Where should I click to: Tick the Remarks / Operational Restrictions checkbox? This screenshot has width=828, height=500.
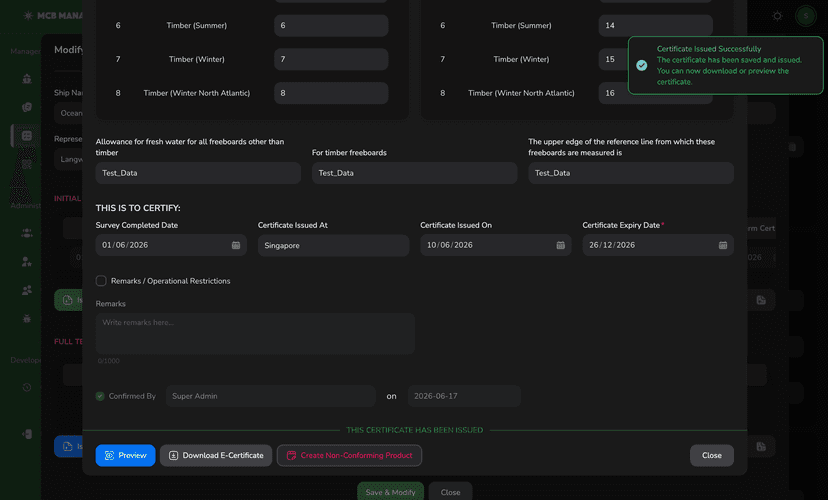[x=101, y=281]
